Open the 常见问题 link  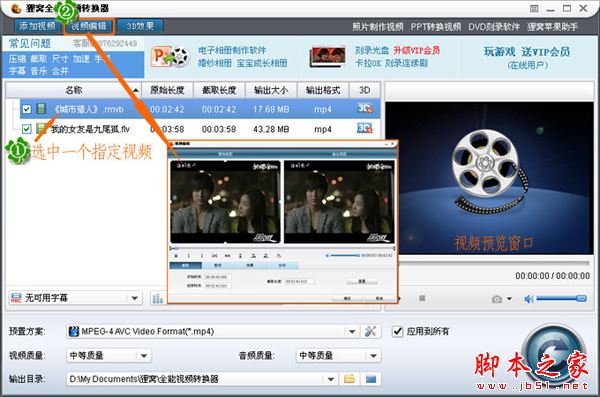[x=30, y=43]
